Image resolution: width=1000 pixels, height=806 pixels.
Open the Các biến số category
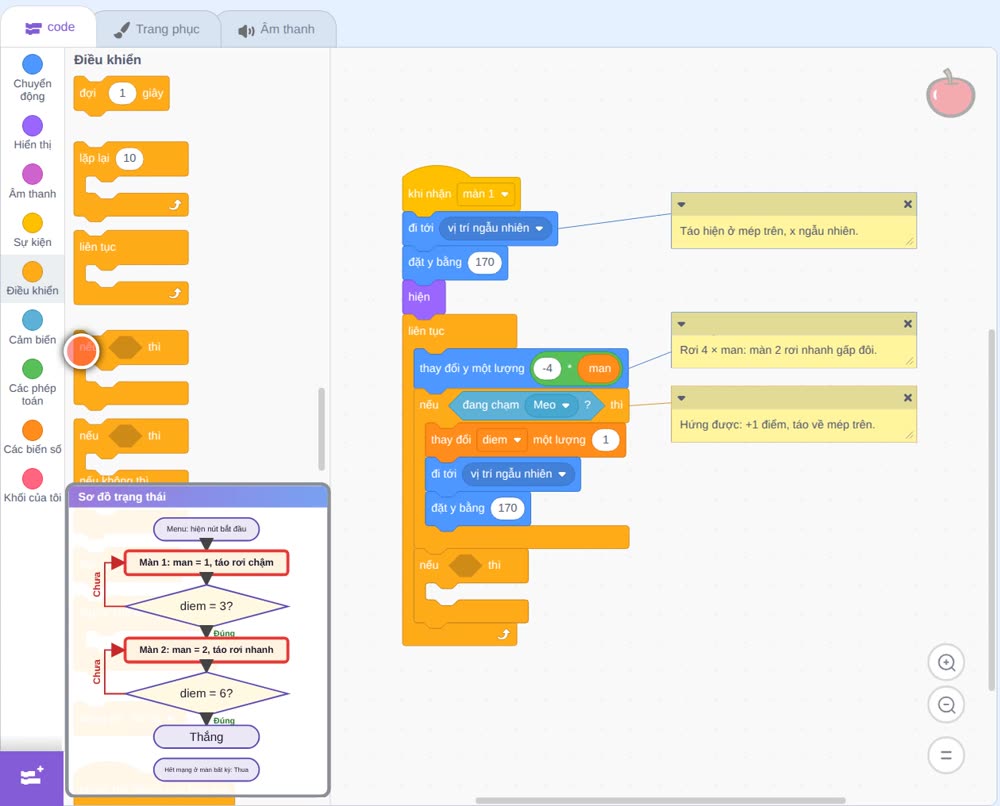click(33, 437)
